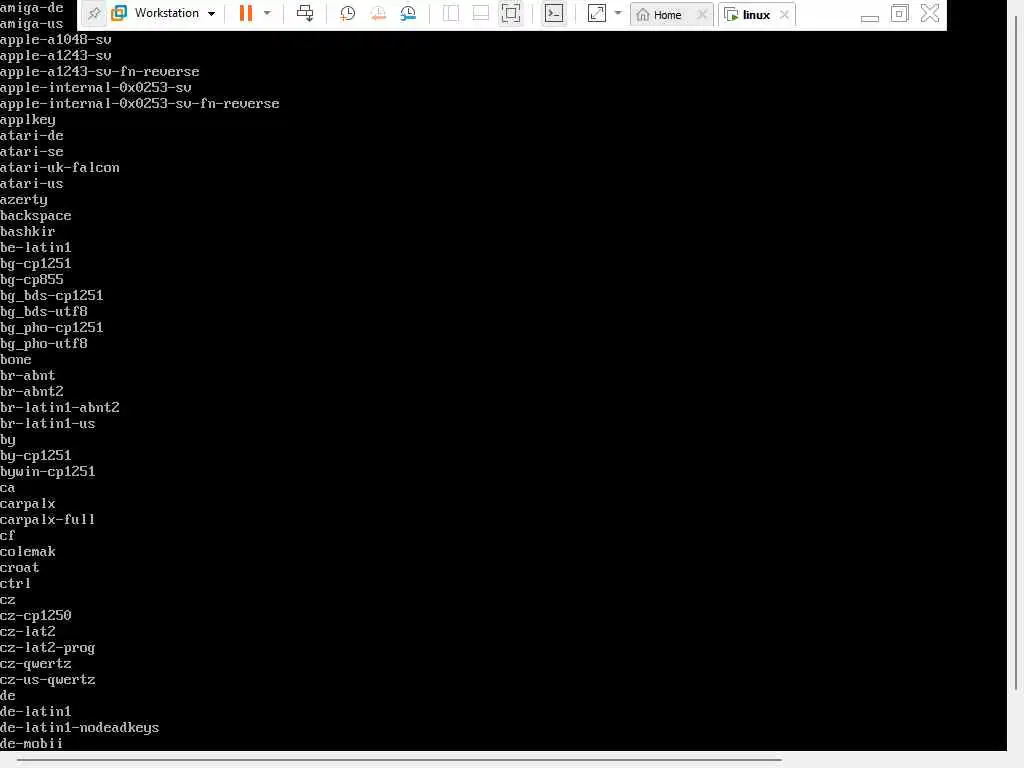
Task: Open the Workstation menu
Action: pyautogui.click(x=174, y=13)
